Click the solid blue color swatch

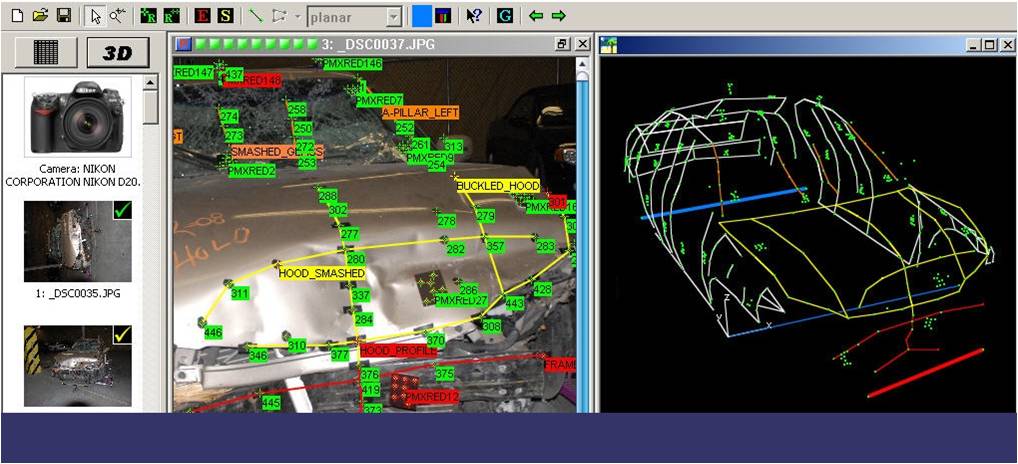pyautogui.click(x=422, y=16)
